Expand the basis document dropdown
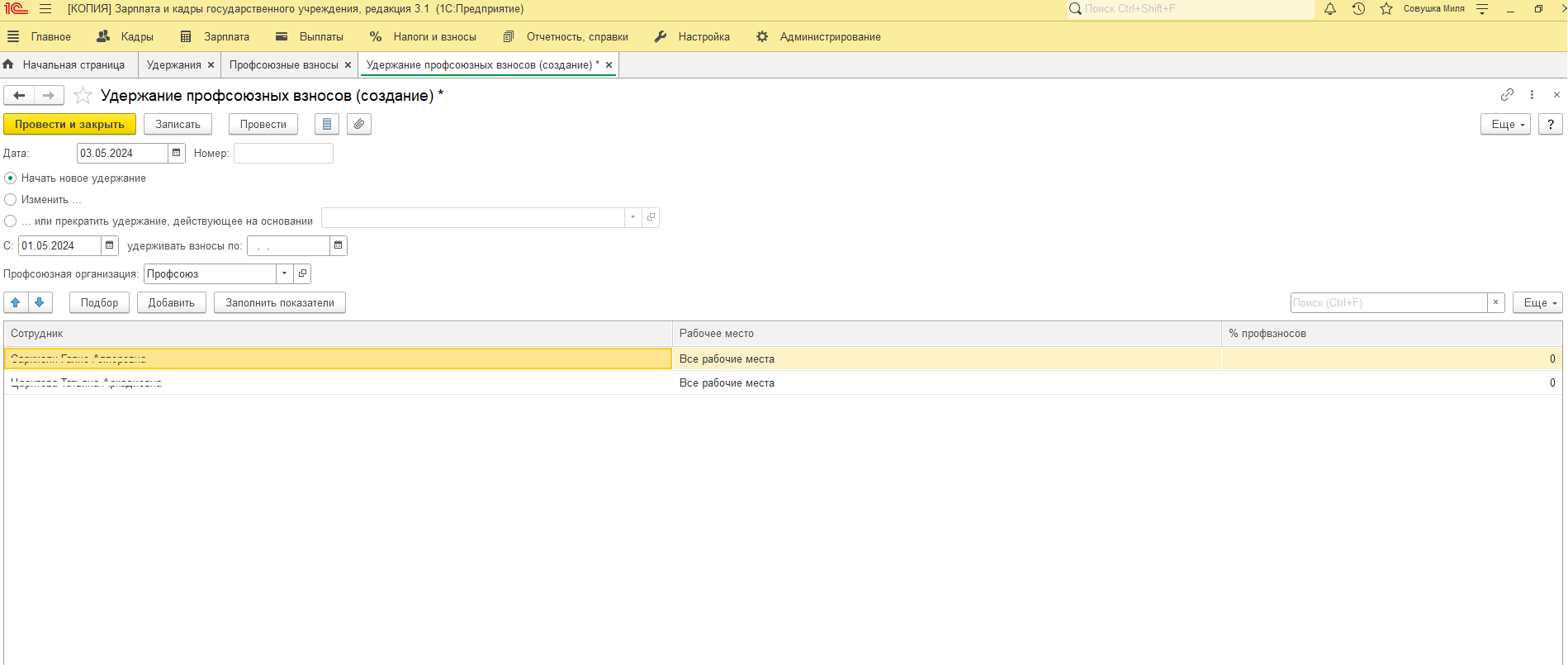This screenshot has height=665, width=1568. [633, 217]
